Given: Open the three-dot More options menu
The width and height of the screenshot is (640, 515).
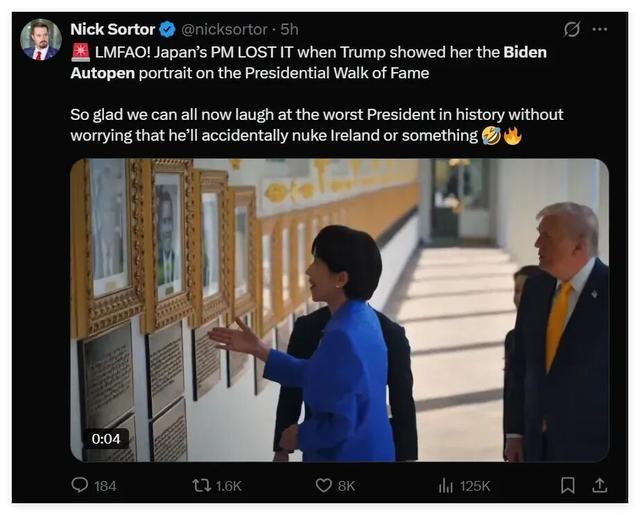Looking at the screenshot, I should click(x=599, y=29).
